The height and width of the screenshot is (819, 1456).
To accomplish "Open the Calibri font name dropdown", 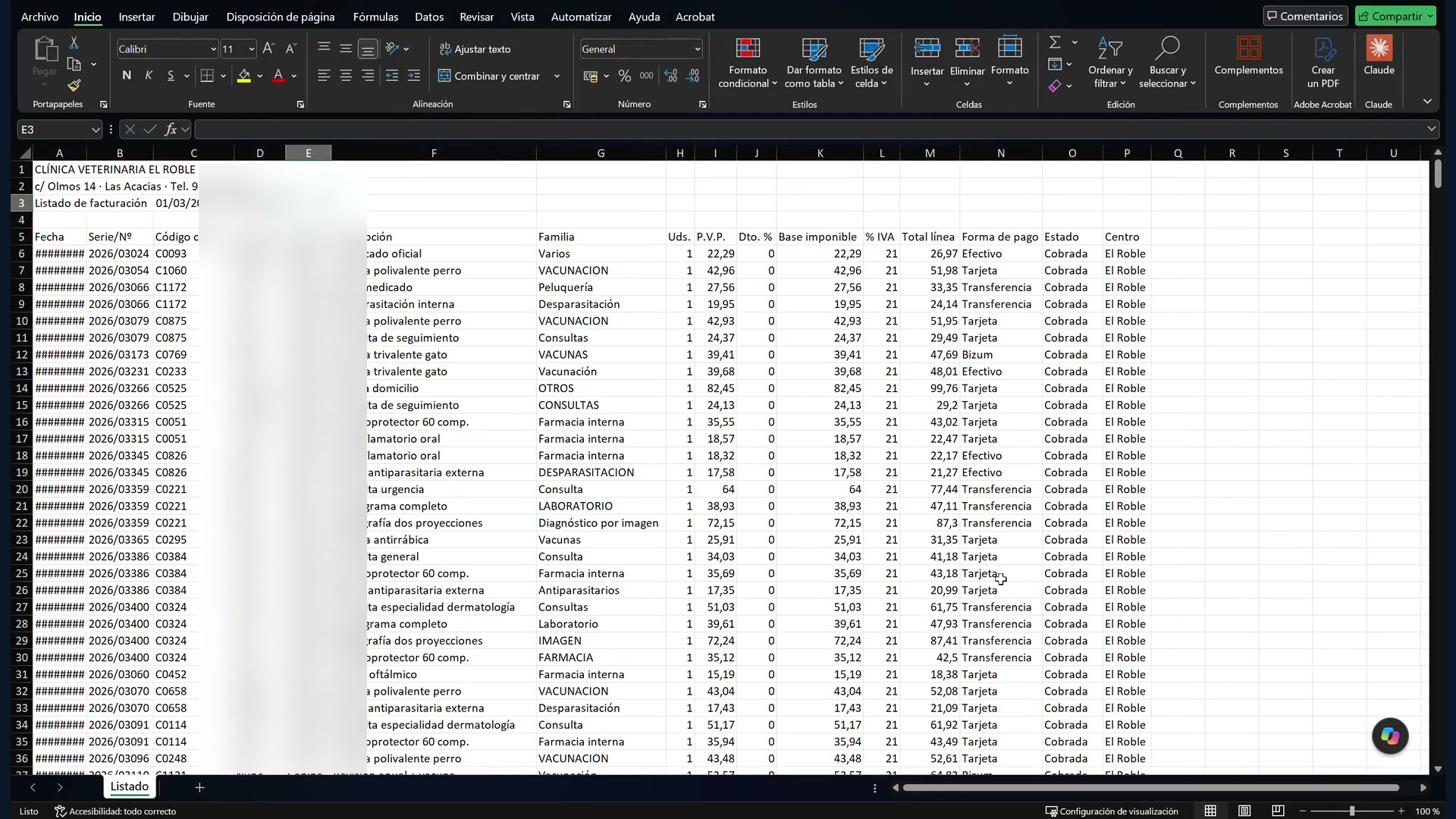I will (213, 49).
